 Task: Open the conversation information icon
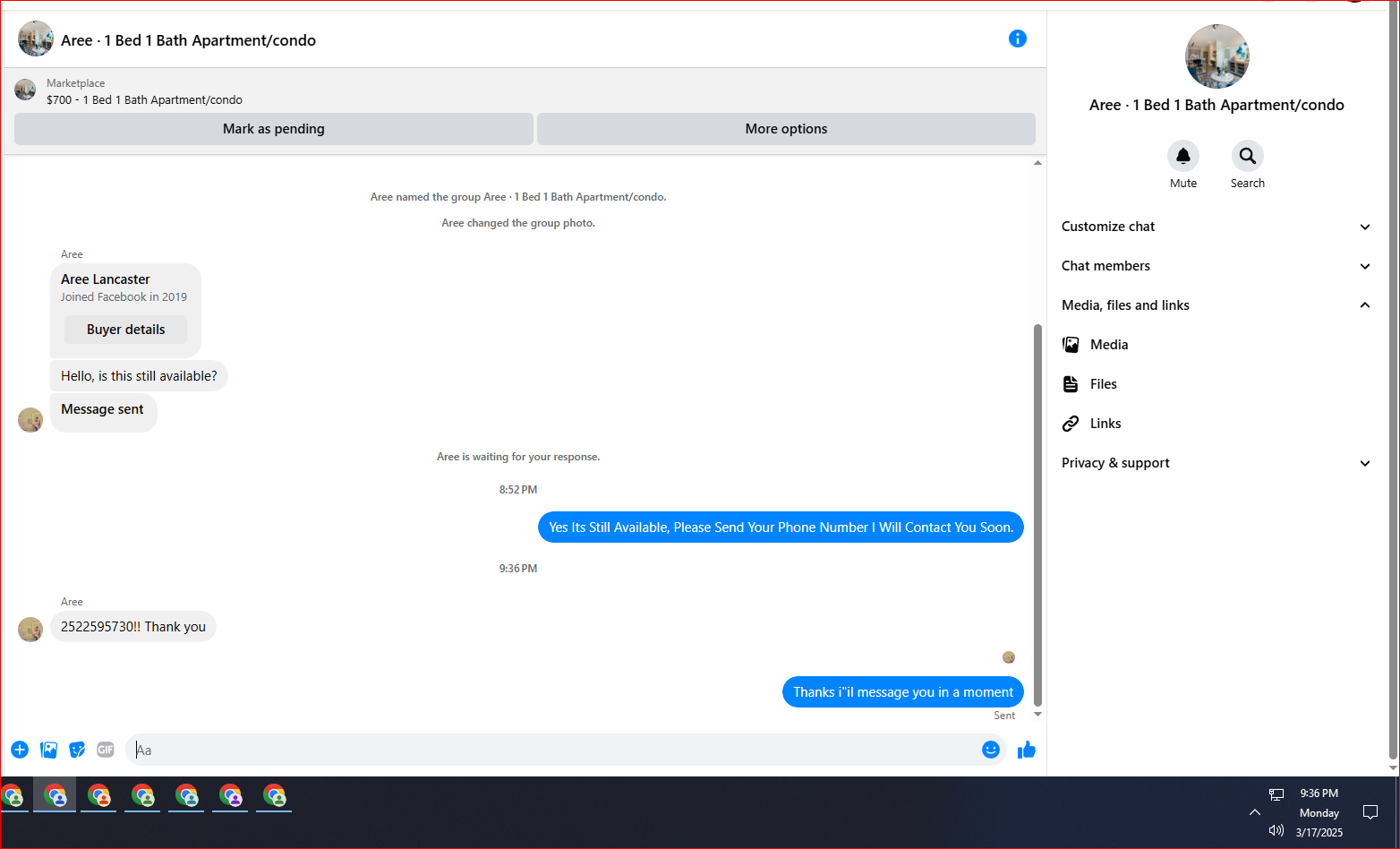click(1017, 39)
